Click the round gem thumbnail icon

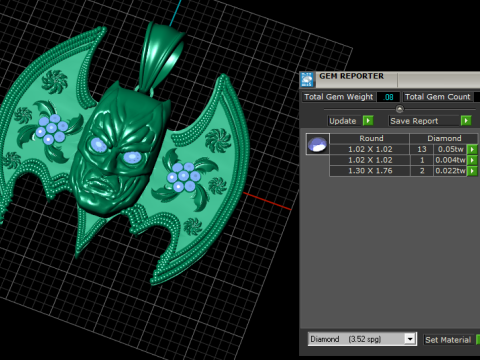pos(318,144)
